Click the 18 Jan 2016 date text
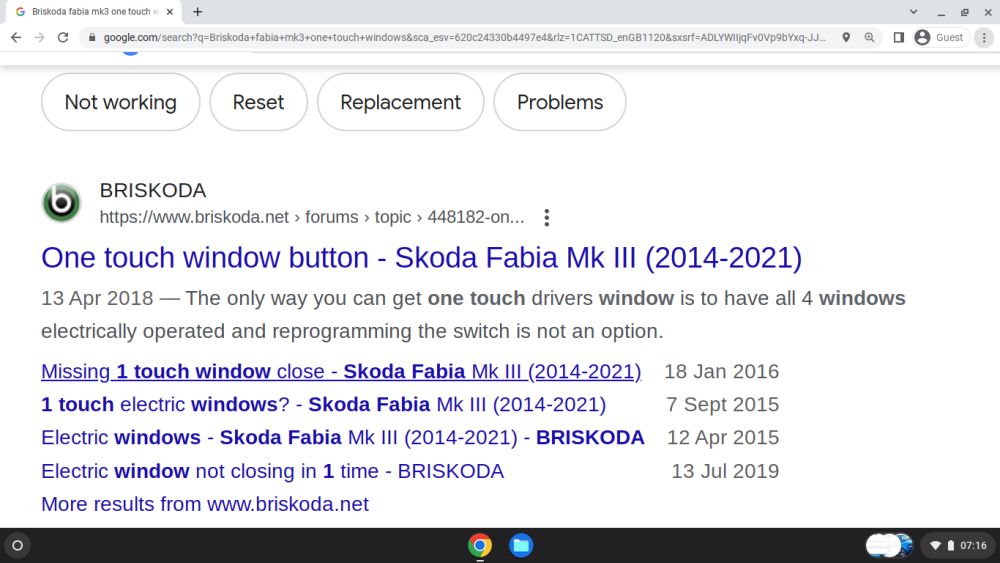This screenshot has width=1000, height=563. (x=721, y=371)
